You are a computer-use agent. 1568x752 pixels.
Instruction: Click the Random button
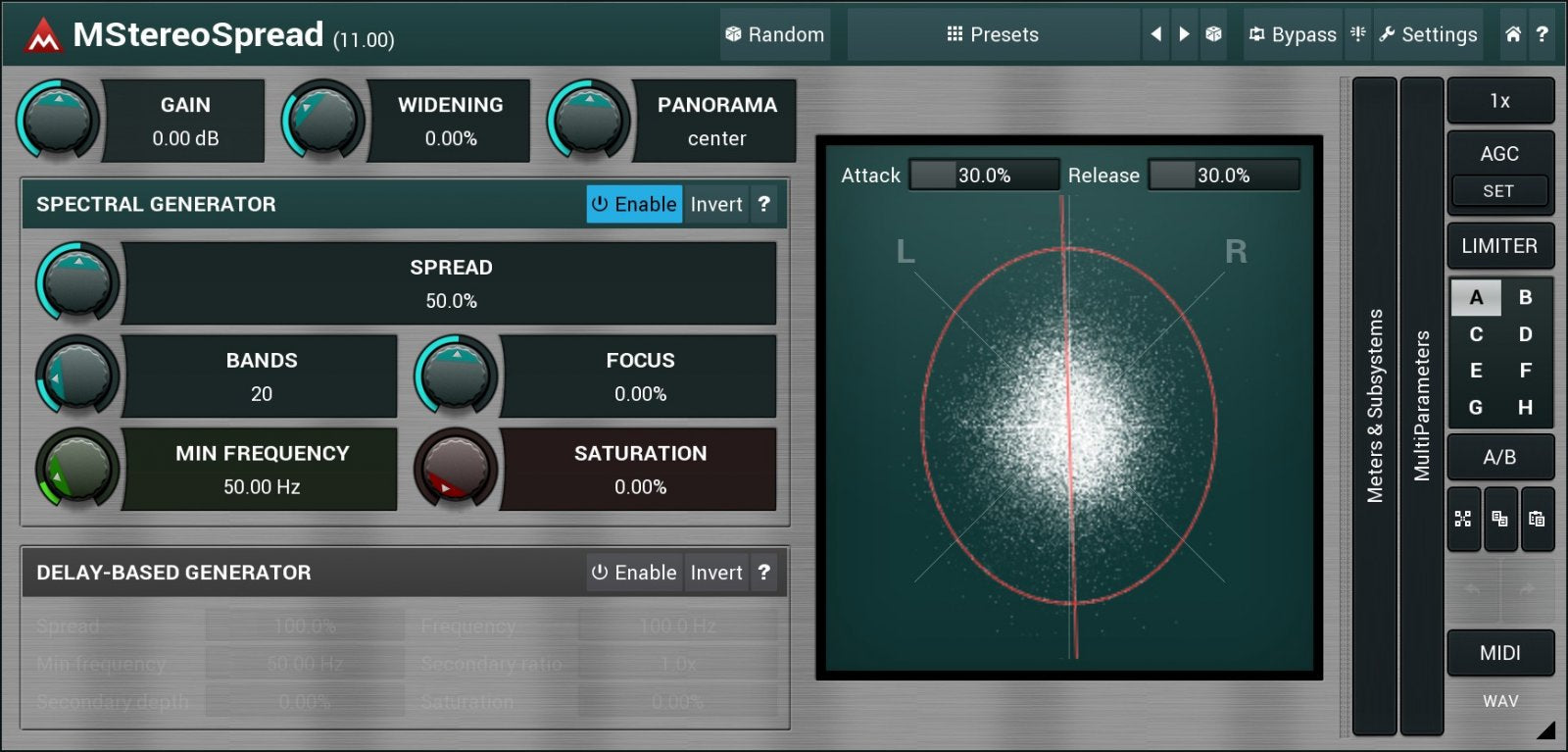tap(775, 34)
